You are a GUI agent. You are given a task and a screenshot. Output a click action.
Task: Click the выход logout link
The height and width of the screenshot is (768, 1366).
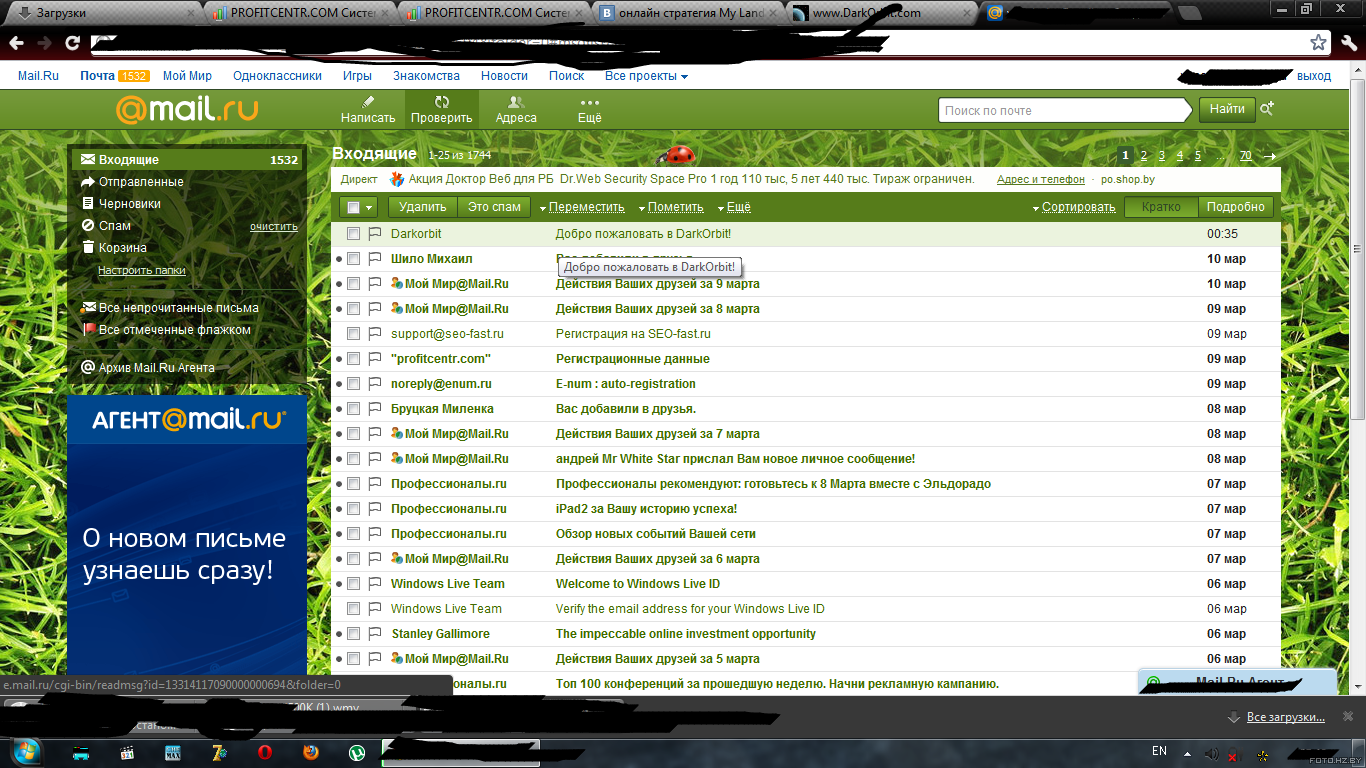pos(1314,76)
